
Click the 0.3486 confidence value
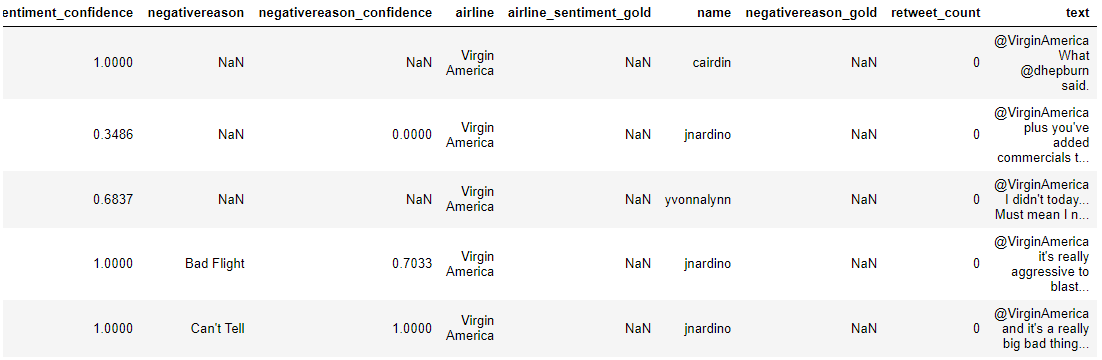click(x=112, y=135)
